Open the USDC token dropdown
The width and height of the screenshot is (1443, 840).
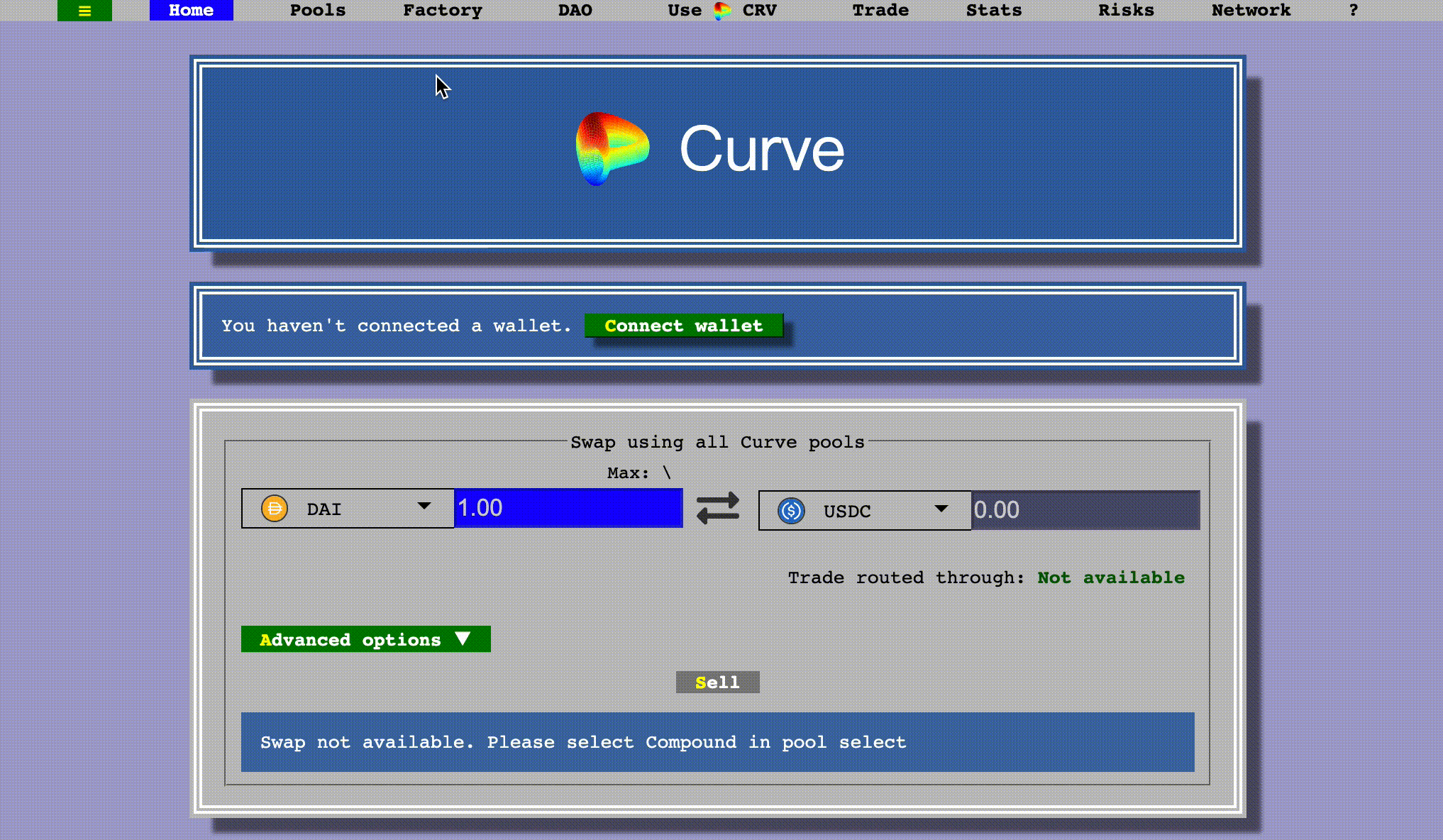click(865, 511)
